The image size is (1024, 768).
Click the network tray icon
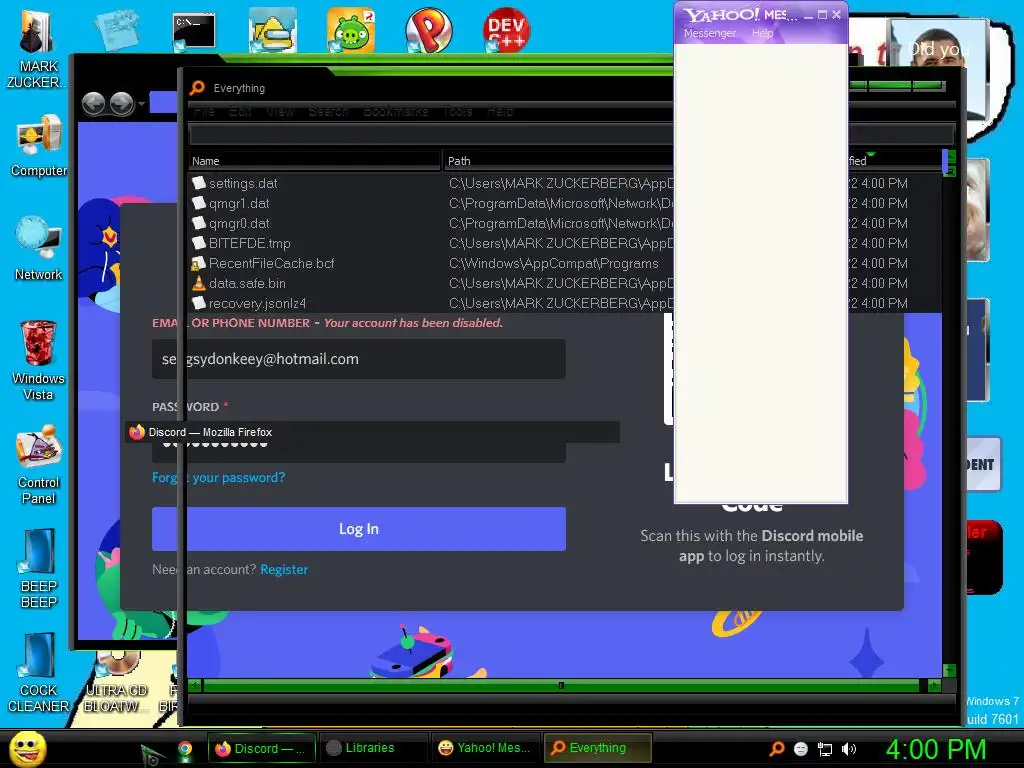(825, 749)
